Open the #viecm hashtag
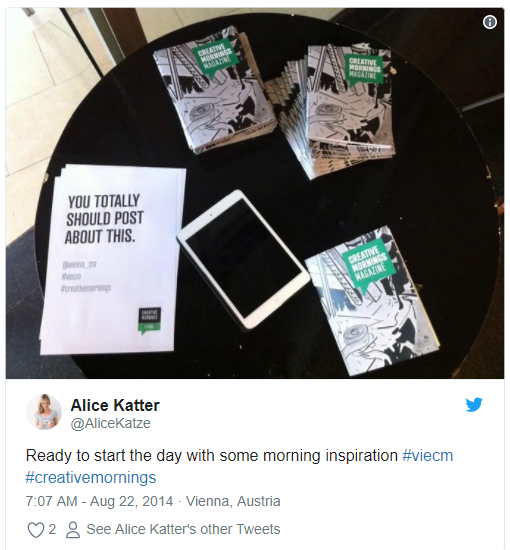This screenshot has width=510, height=550. [x=428, y=456]
